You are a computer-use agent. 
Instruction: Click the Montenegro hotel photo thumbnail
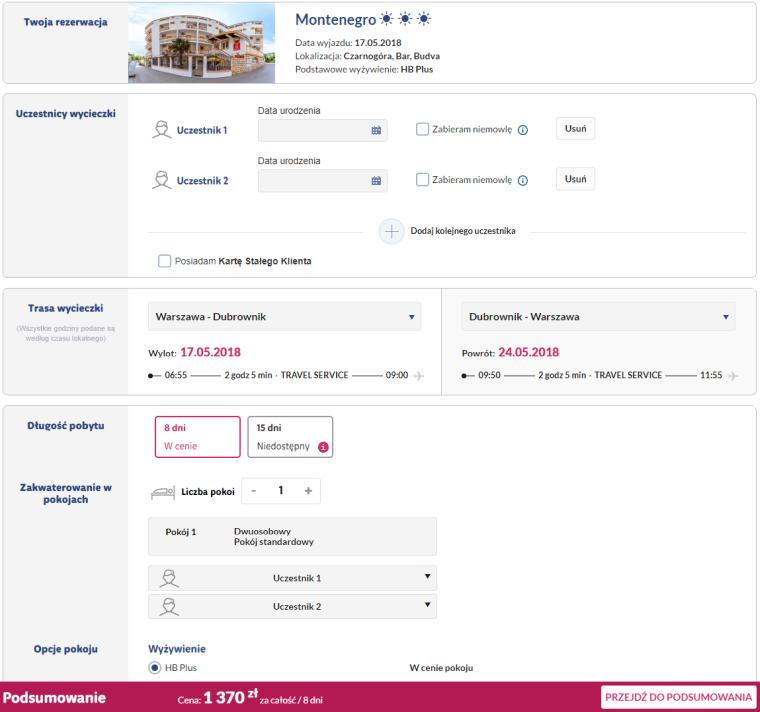201,43
